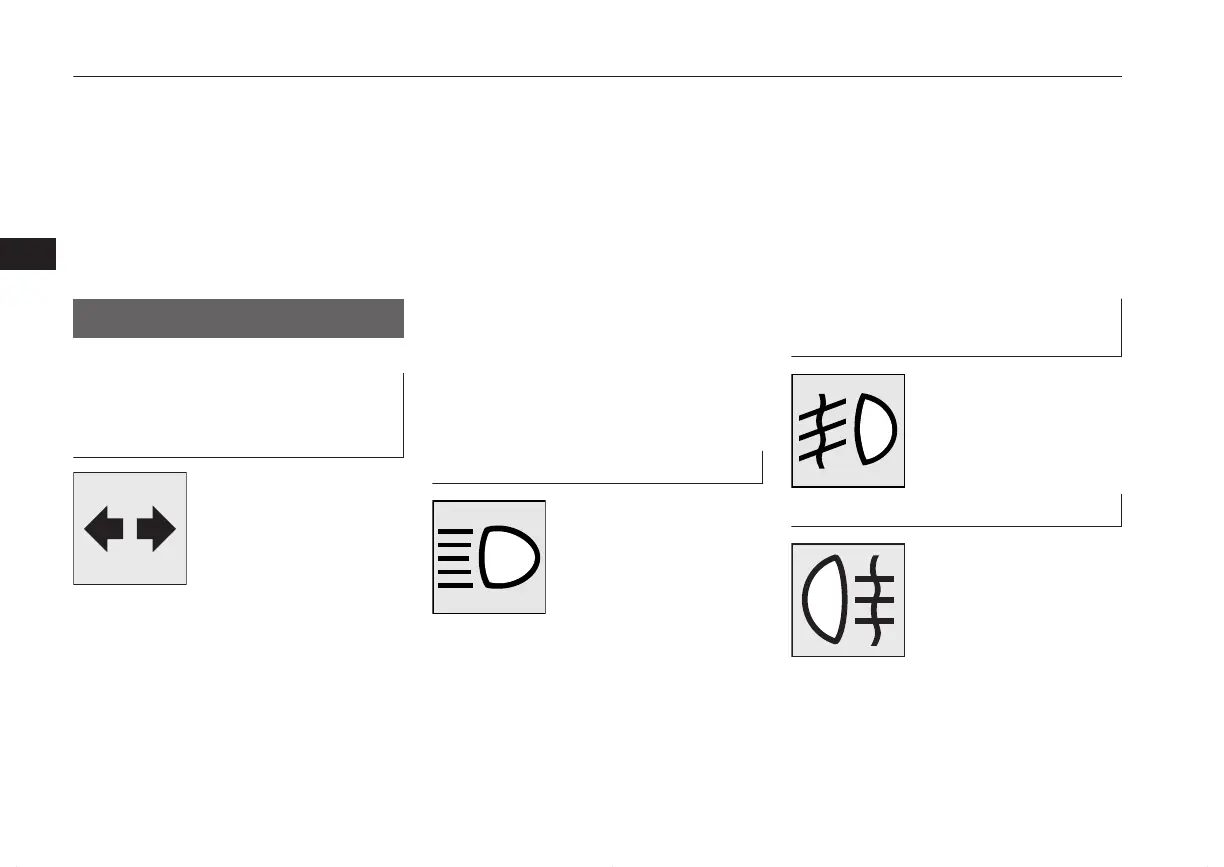Click the horizontal rule at page top
Screen dimensions: 1224x867
coord(597,76)
